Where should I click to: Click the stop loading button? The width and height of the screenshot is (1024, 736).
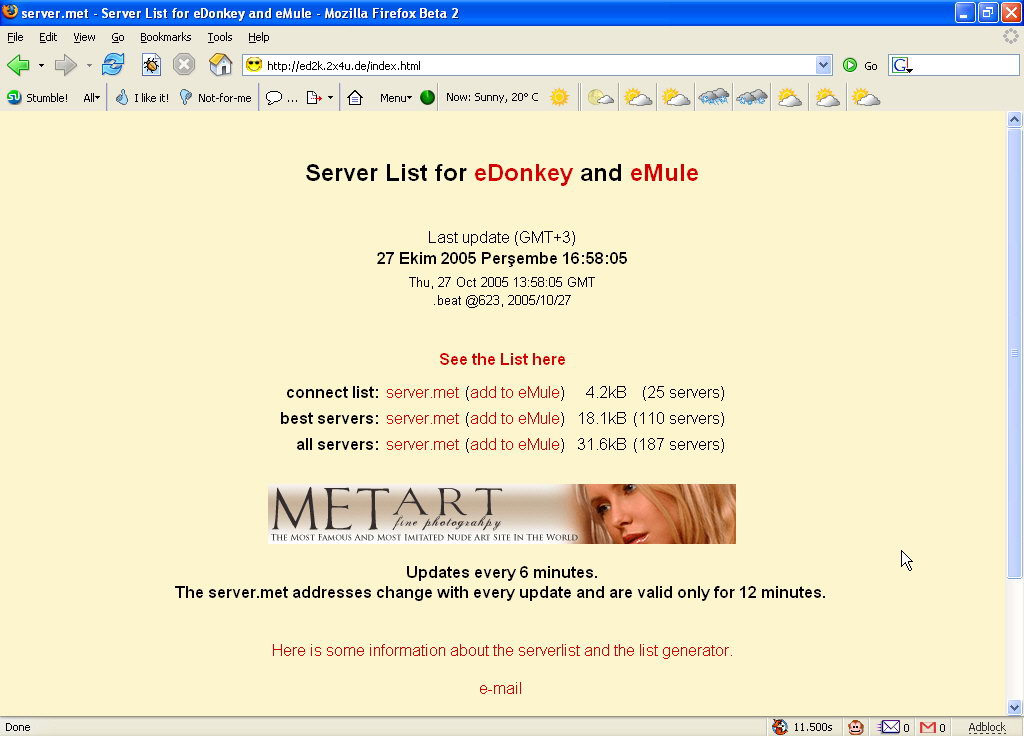(184, 64)
